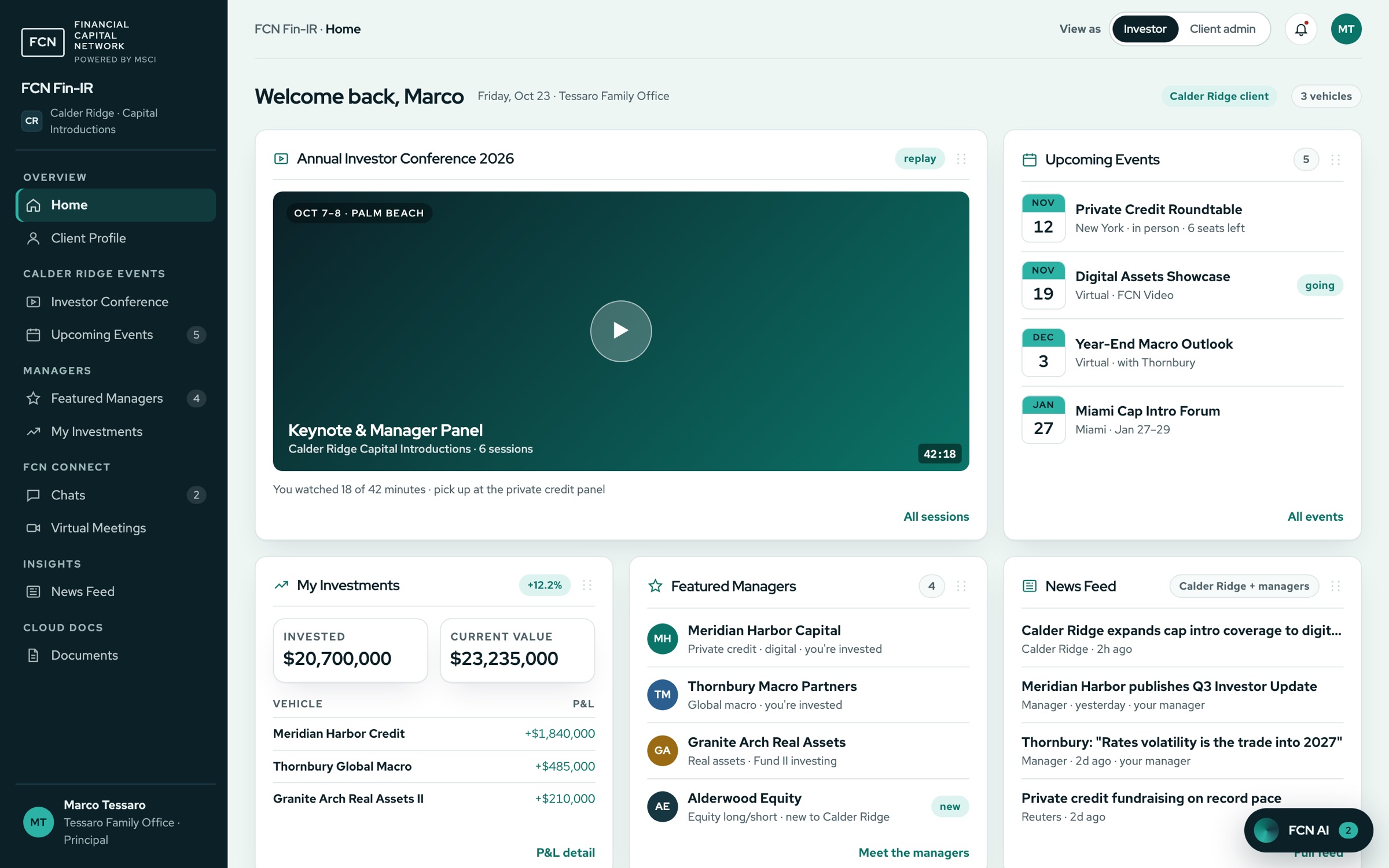This screenshot has width=1389, height=868.
Task: Click Alderwood Equity AE avatar
Action: (x=662, y=807)
